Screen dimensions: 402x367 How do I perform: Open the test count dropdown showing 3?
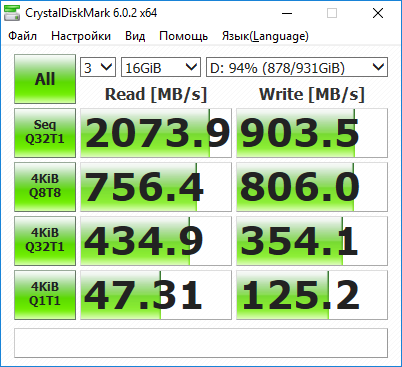[x=98, y=67]
